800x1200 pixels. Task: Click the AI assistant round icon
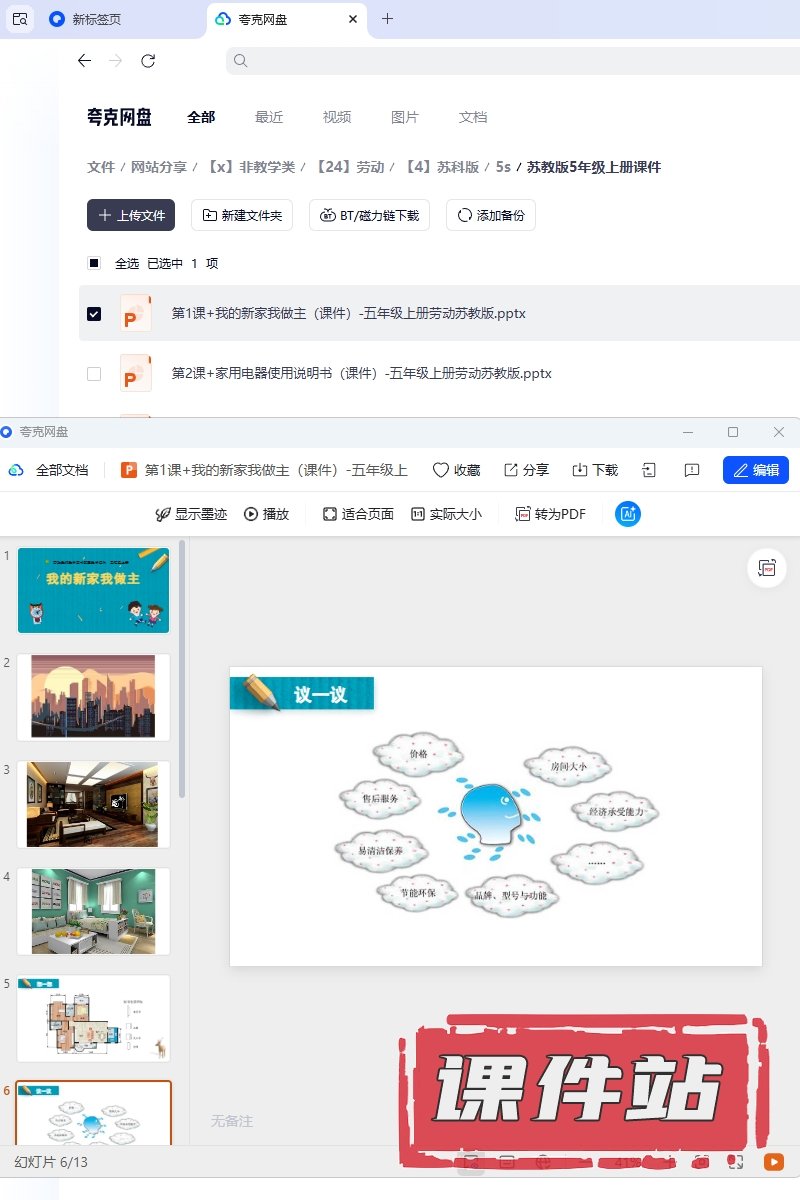628,514
